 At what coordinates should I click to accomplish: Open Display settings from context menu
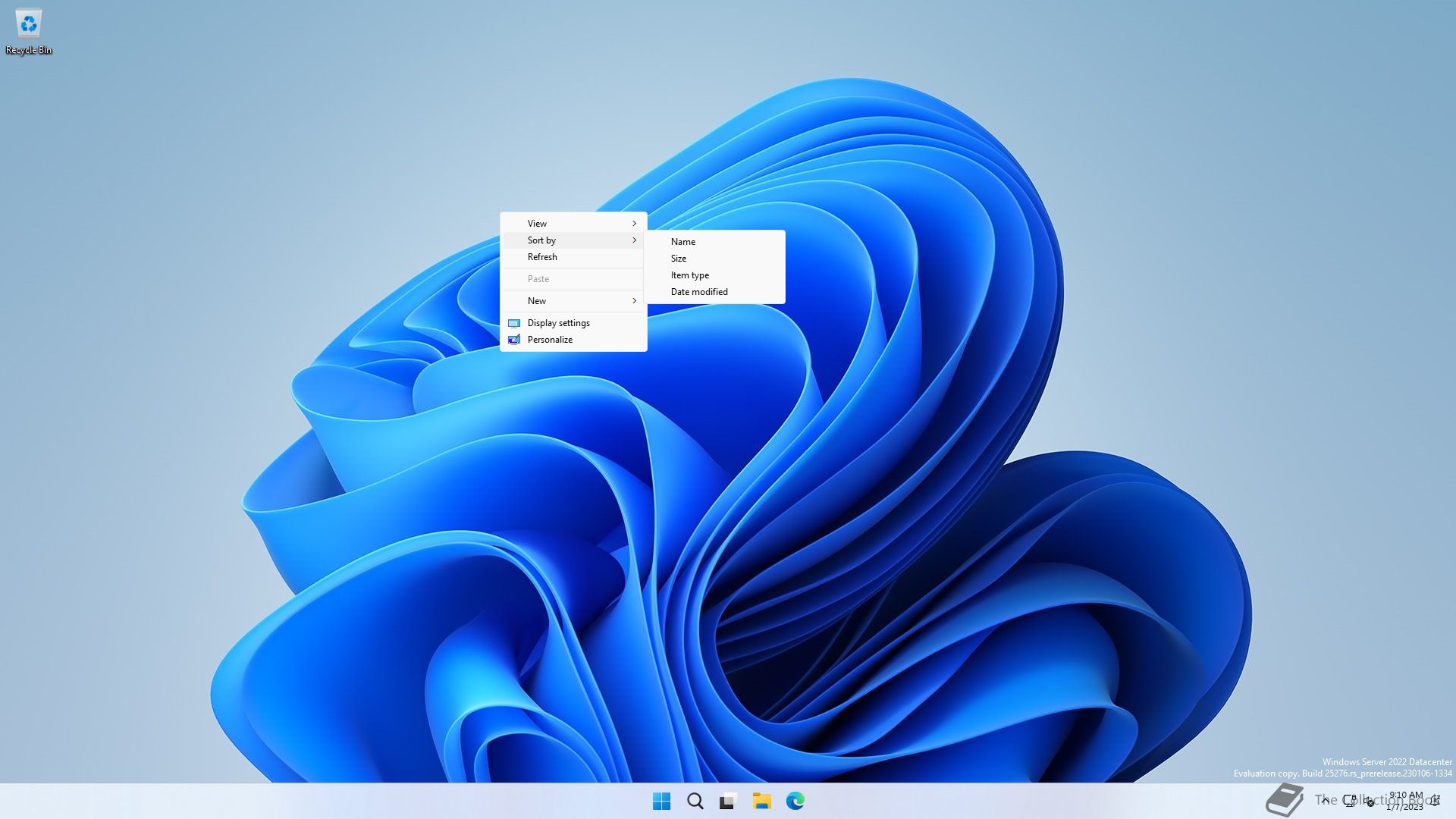558,323
